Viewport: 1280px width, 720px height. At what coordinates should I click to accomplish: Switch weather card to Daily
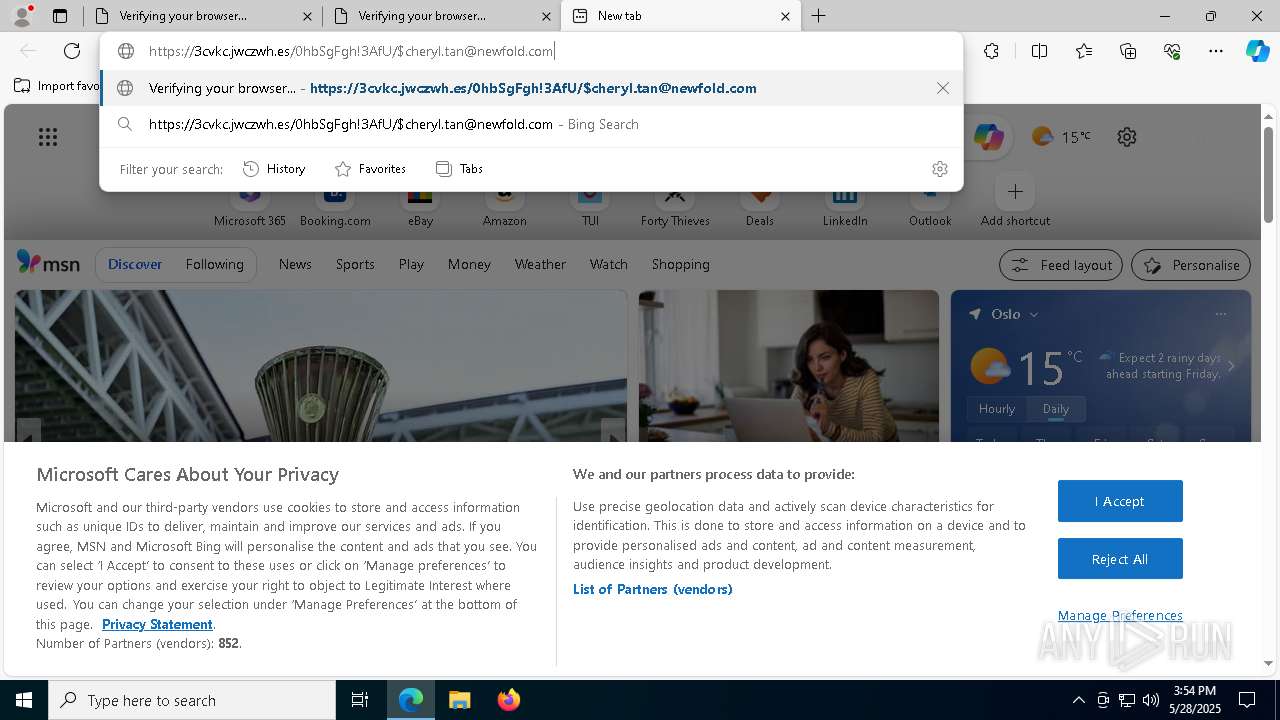pos(1056,409)
